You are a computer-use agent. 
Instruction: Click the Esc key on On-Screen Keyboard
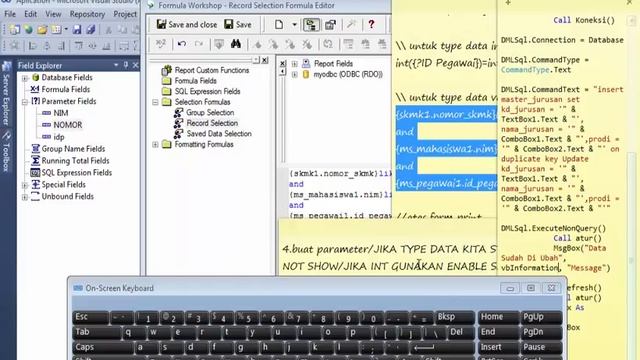(x=91, y=317)
